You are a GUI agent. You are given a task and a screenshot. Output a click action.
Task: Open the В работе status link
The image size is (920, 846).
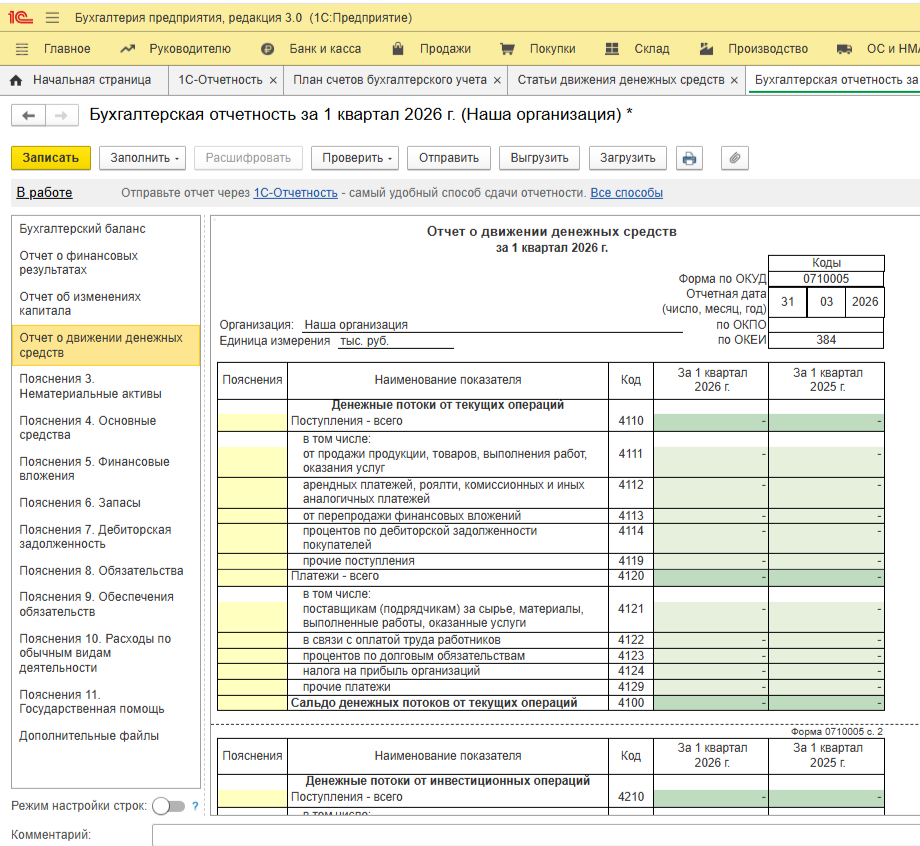coord(45,192)
